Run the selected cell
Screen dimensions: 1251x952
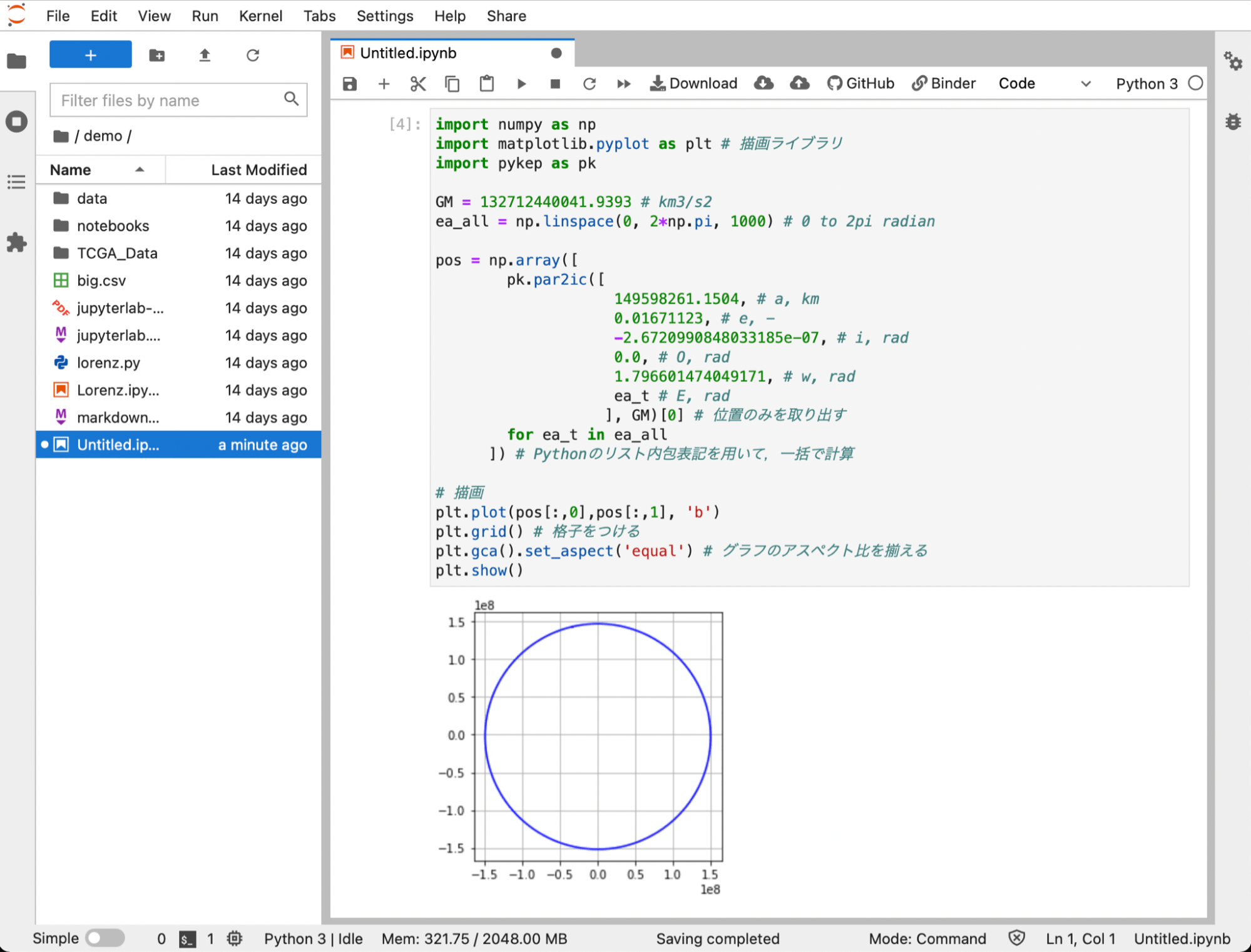click(521, 83)
